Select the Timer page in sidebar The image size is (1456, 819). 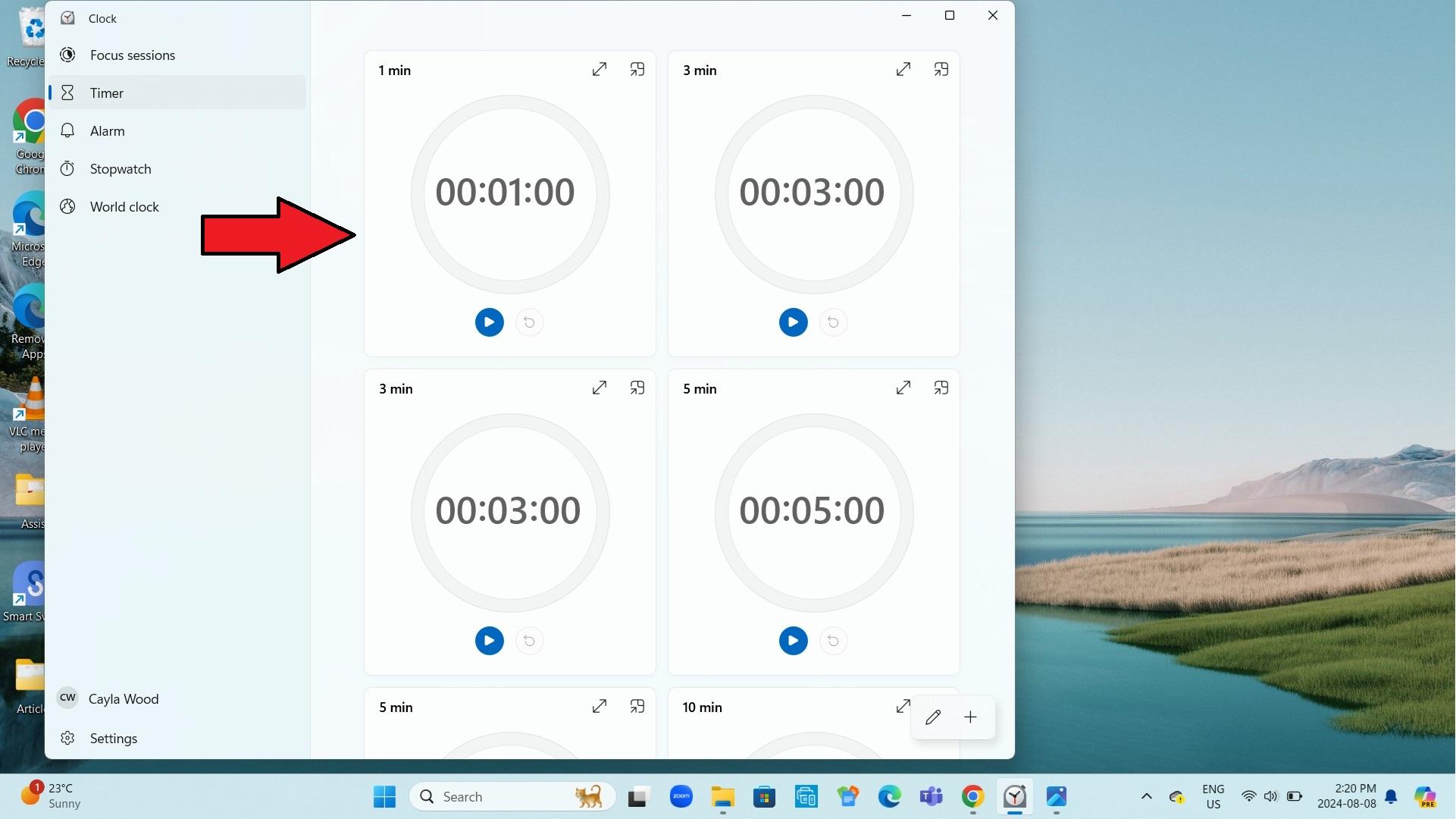(177, 93)
